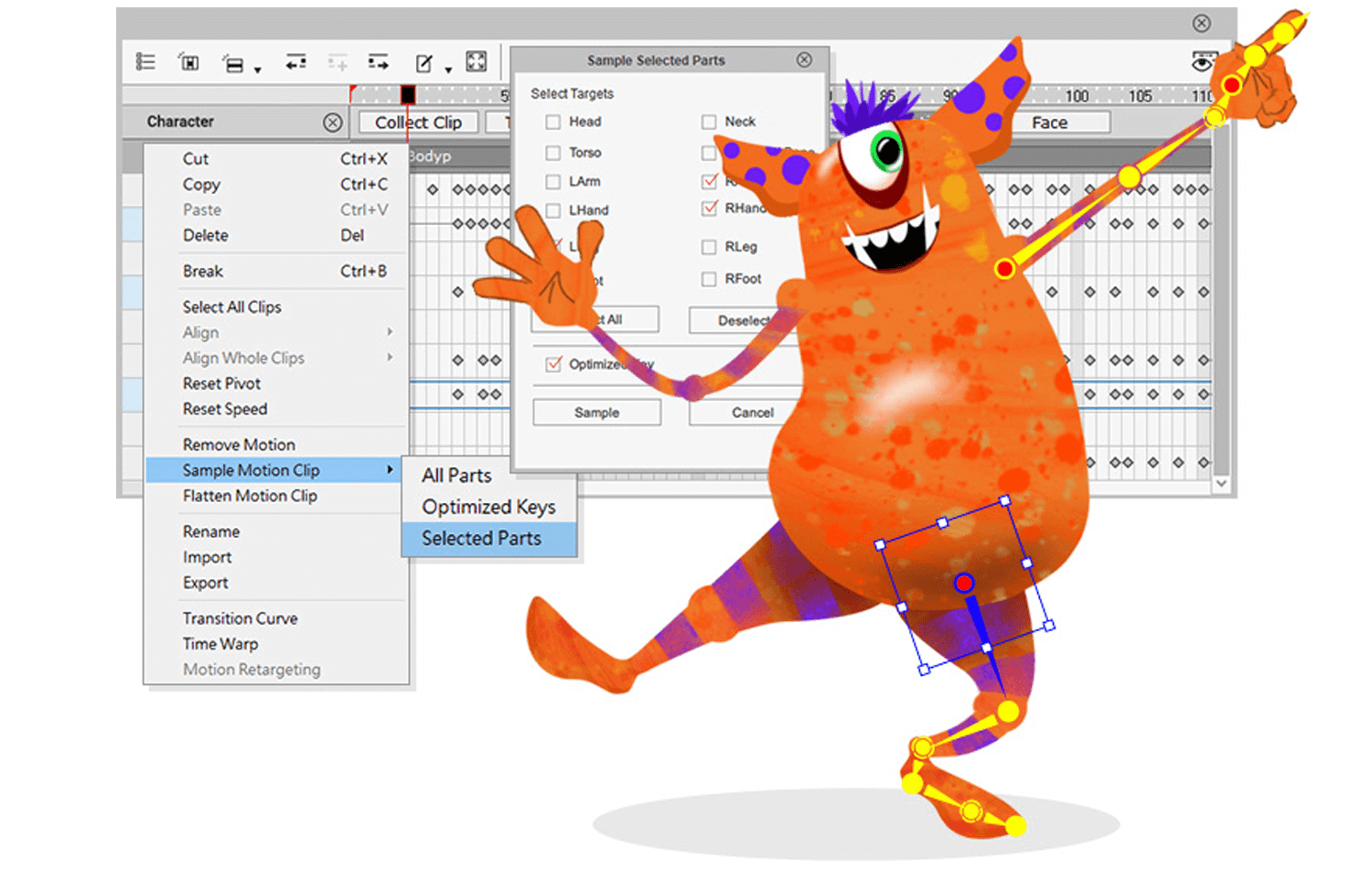The width and height of the screenshot is (1372, 869).
Task: Toggle the eye visibility icon on timeline
Action: (x=1204, y=61)
